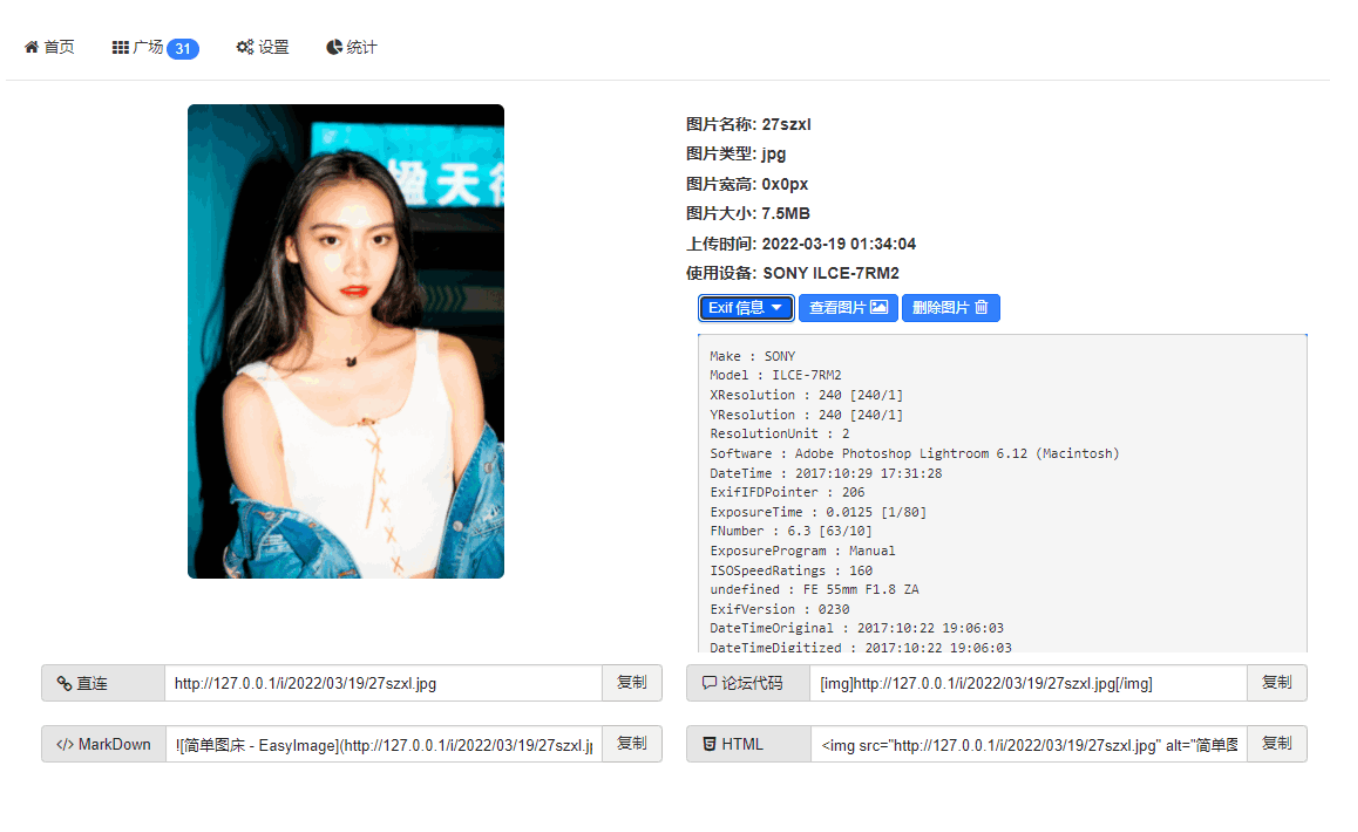The width and height of the screenshot is (1358, 832).
Task: Click the 31 badge on 广场
Action: tap(183, 48)
